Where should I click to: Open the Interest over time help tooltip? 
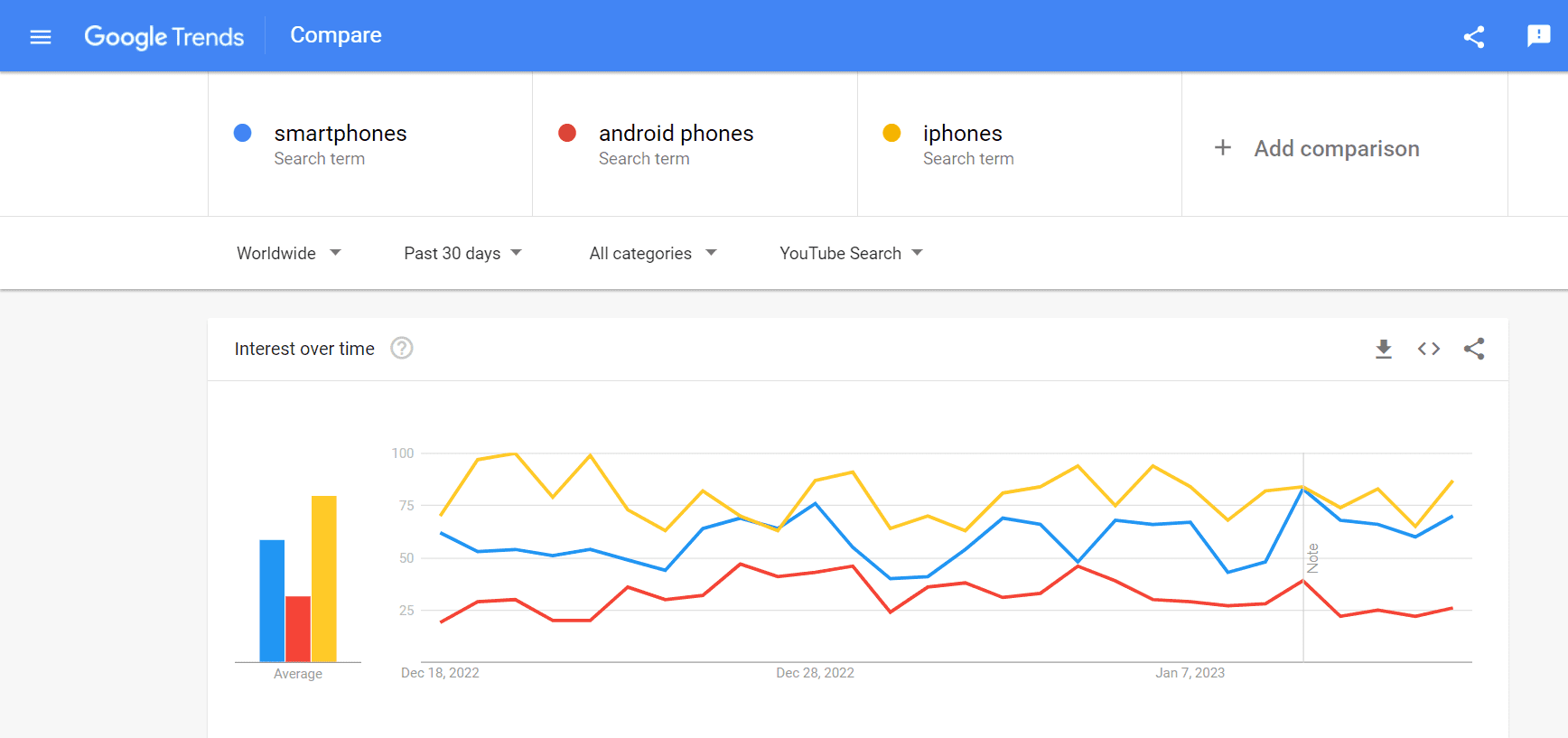(x=402, y=348)
